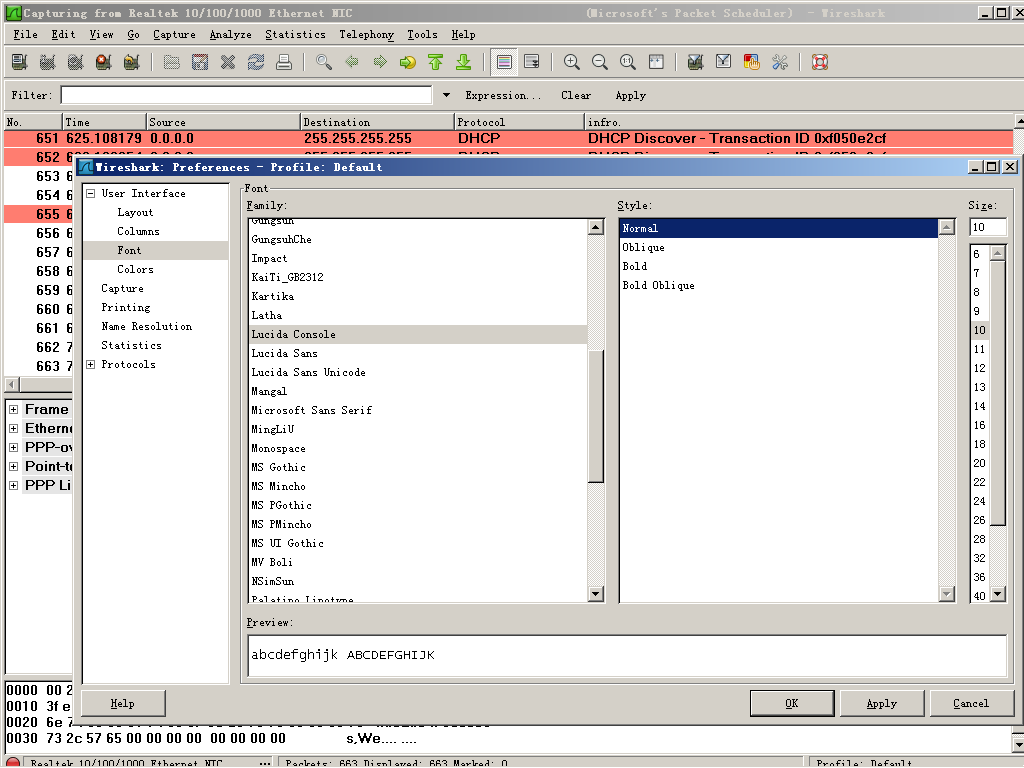Open preferences with the tools icon
This screenshot has width=1024, height=768.
[780, 62]
